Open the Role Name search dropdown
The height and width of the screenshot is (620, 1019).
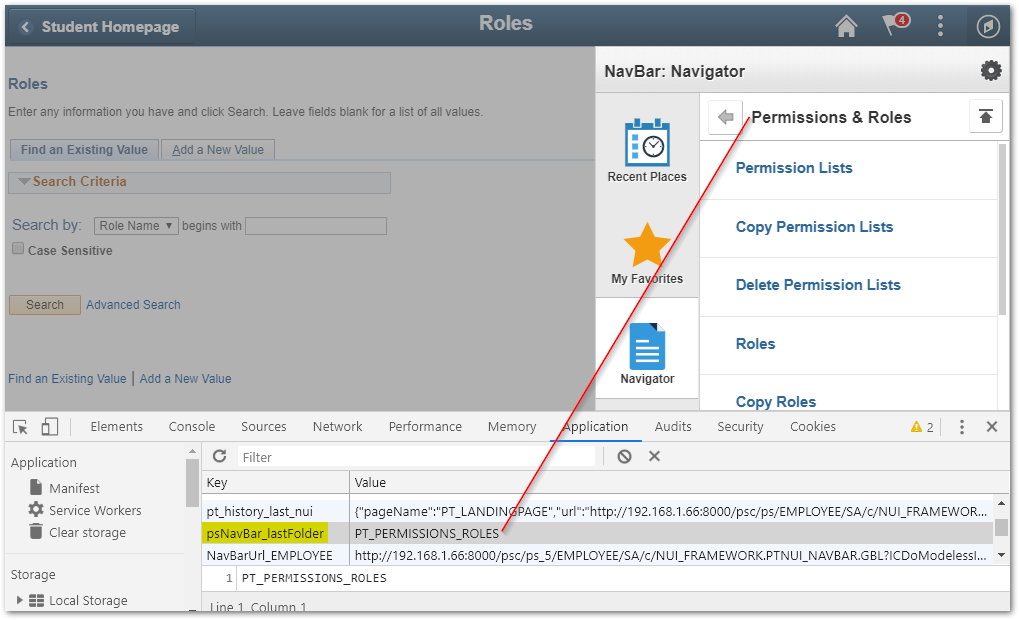(135, 225)
